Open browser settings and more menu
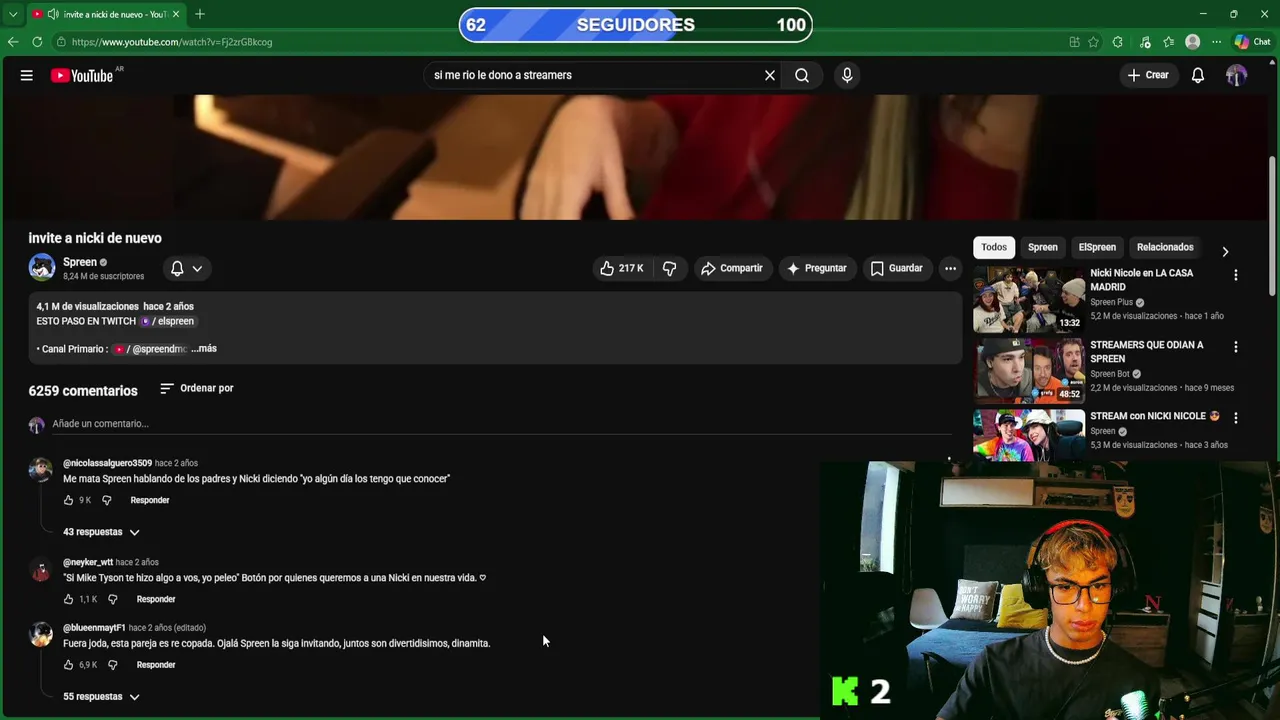Image resolution: width=1280 pixels, height=720 pixels. pos(1216,42)
